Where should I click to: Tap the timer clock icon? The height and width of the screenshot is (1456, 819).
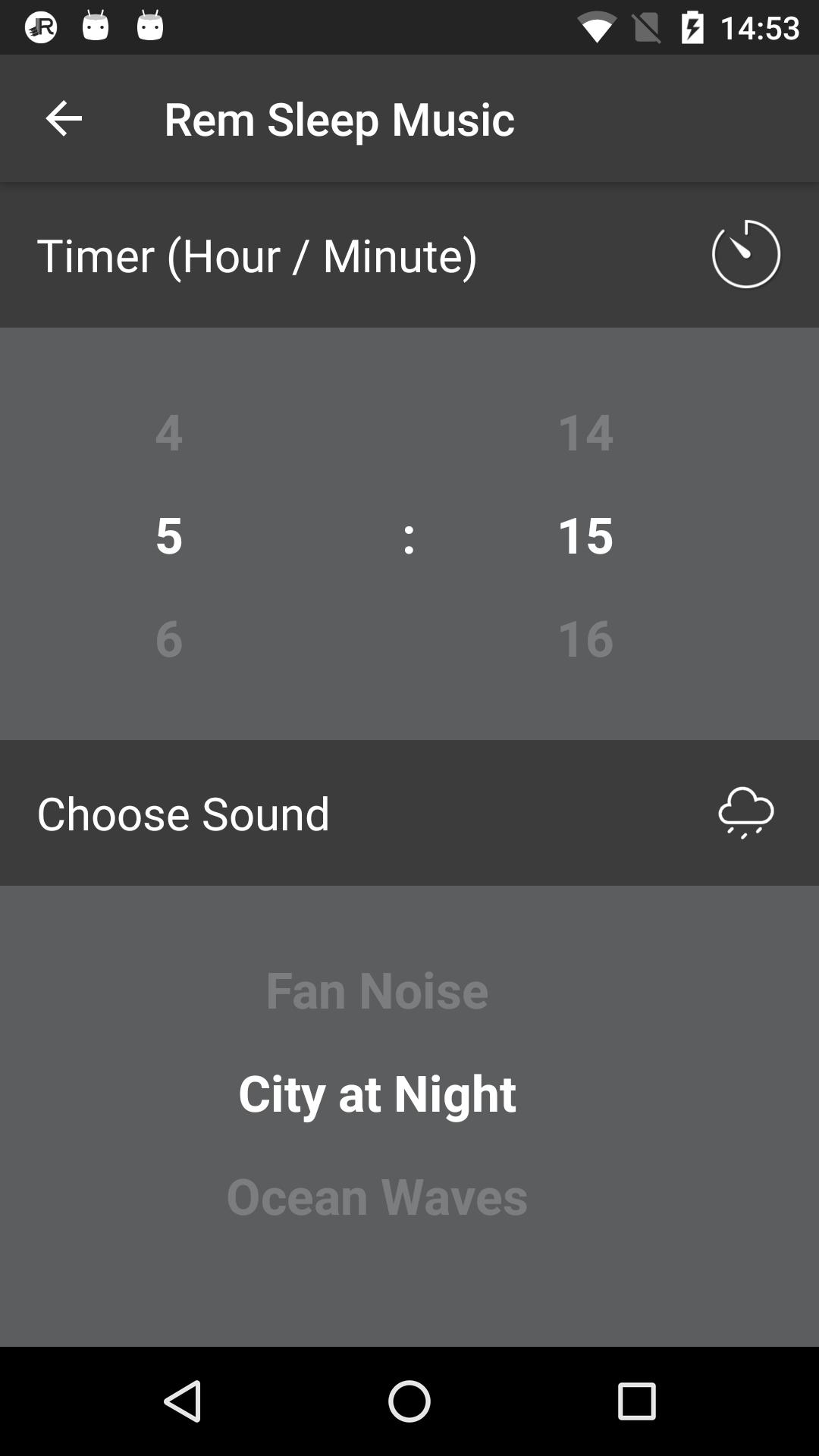[745, 254]
